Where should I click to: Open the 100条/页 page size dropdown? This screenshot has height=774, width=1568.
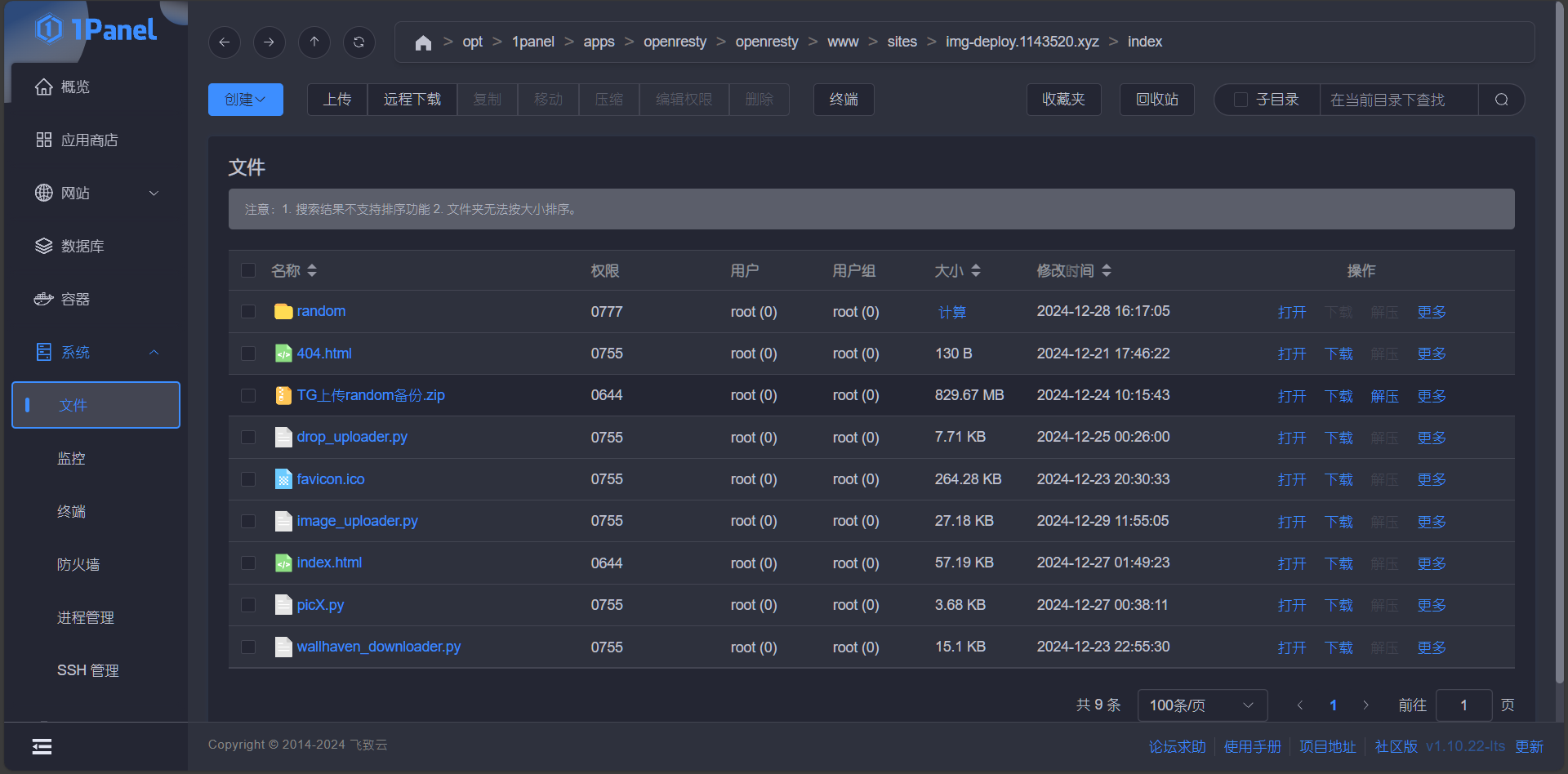pos(1202,705)
